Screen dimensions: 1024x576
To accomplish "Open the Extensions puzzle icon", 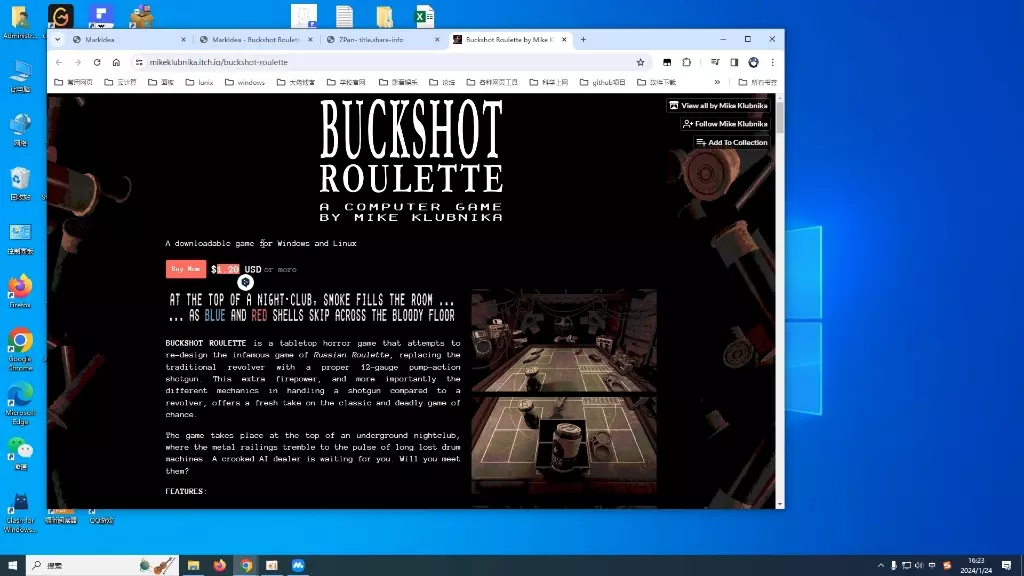I will pos(686,62).
